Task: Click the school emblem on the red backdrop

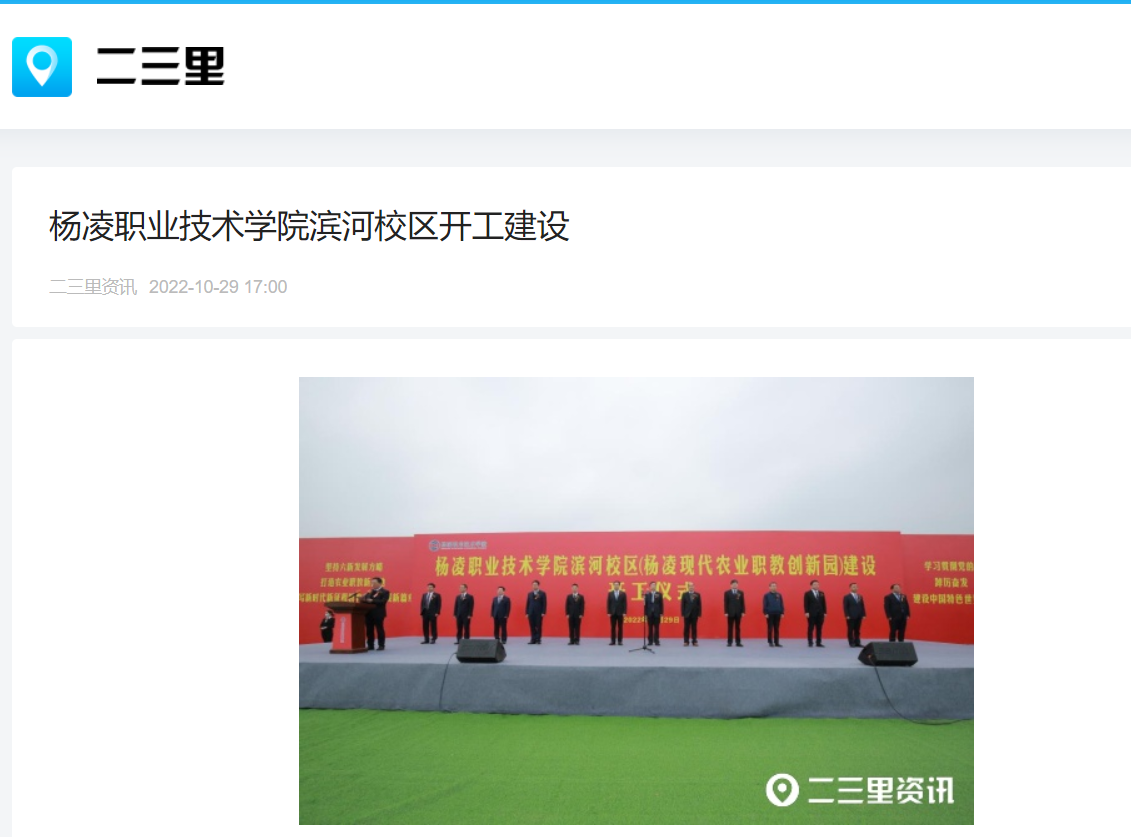Action: [434, 545]
